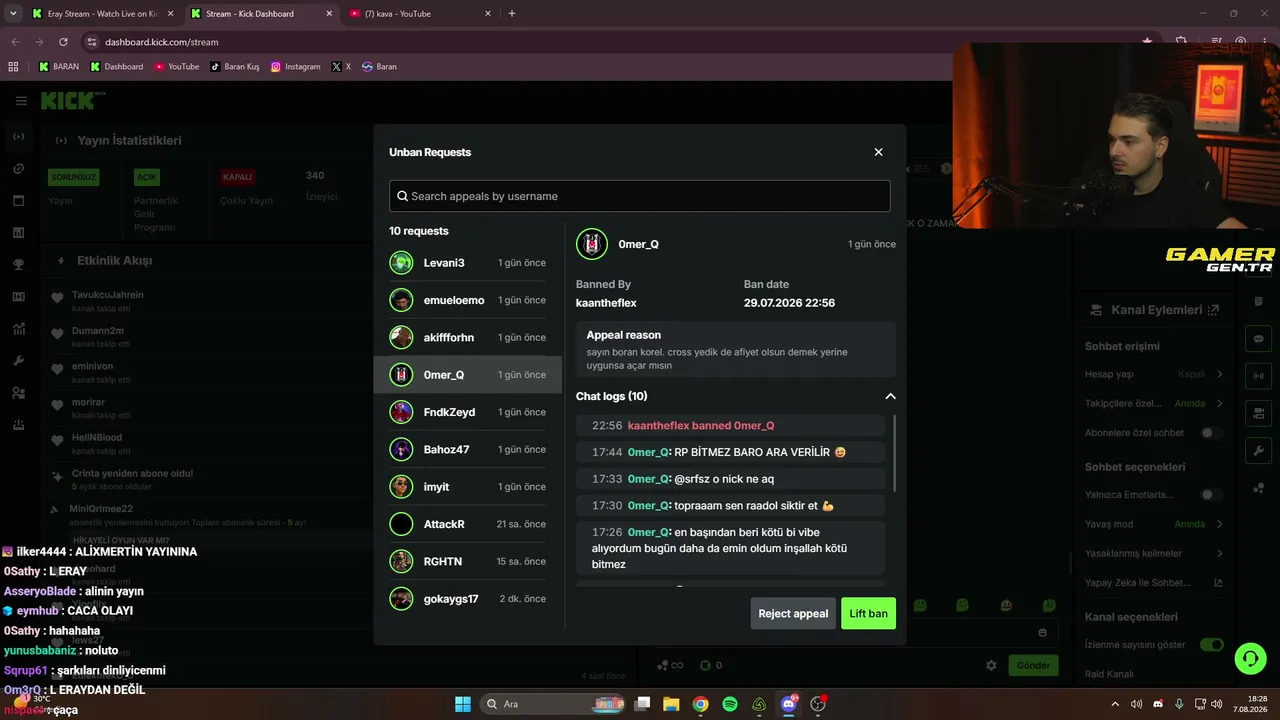
Task: Search appeals by username field
Action: (640, 196)
